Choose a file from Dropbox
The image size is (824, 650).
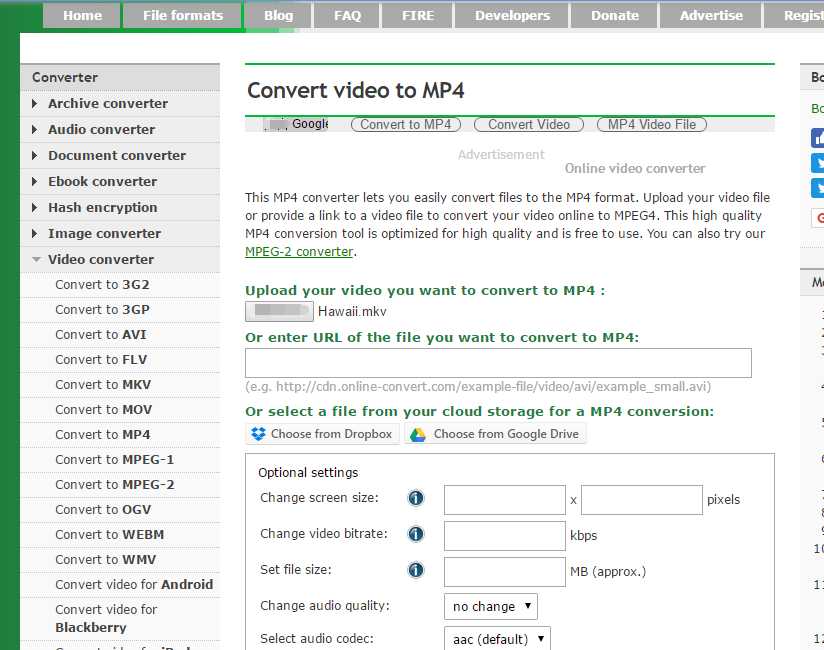(322, 434)
